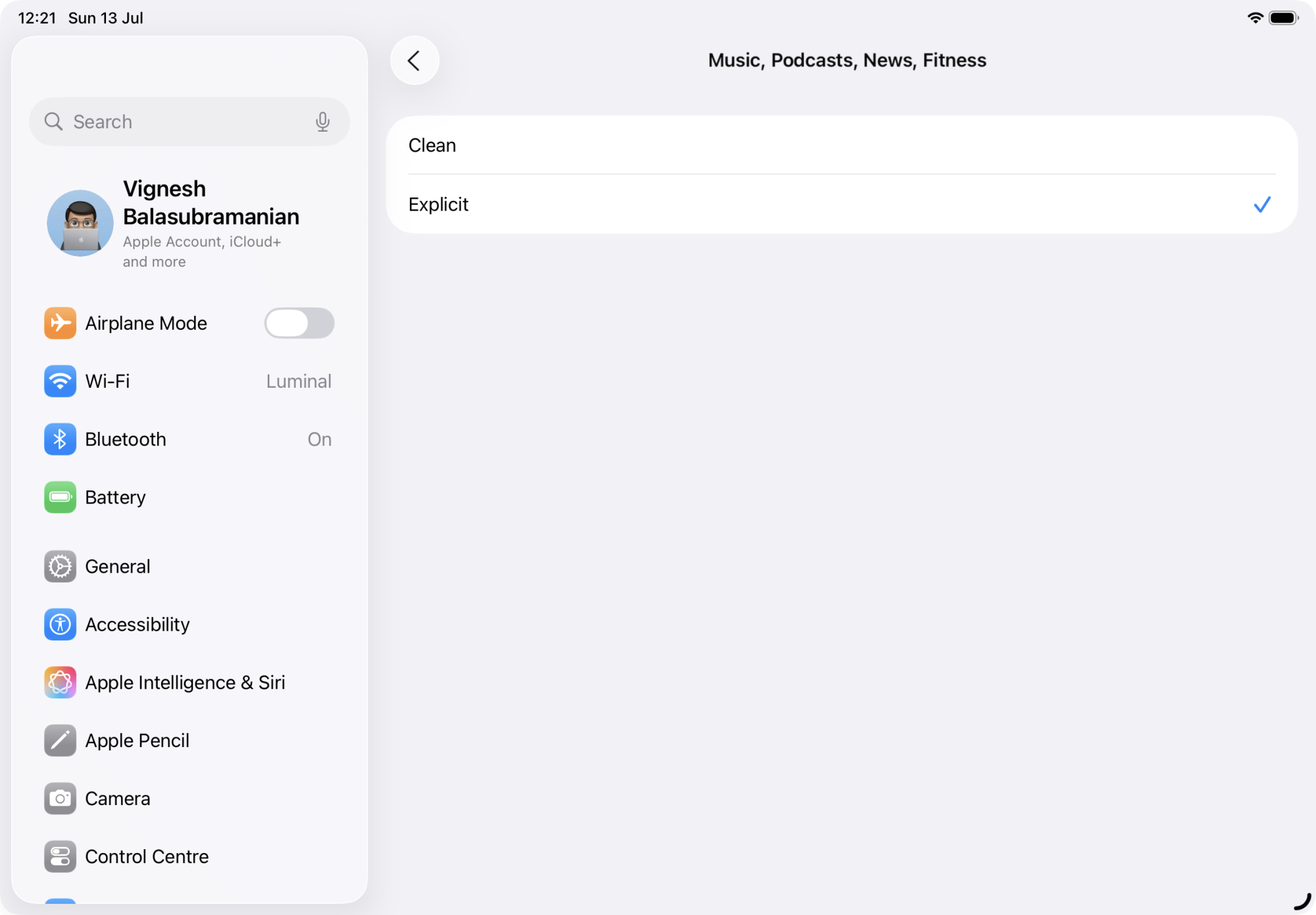Tap the Apple Intelligence & Siri icon
The width and height of the screenshot is (1316, 915).
point(60,683)
